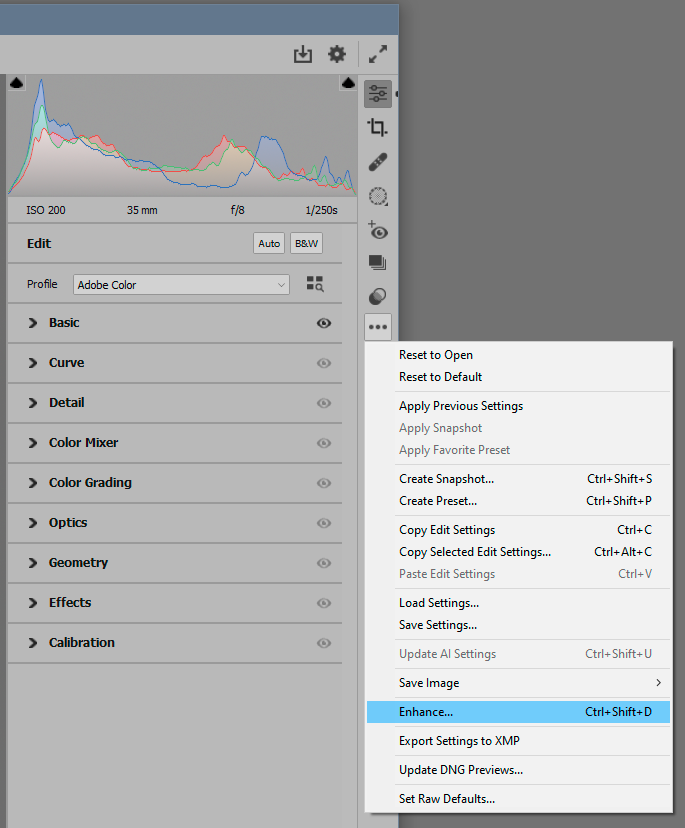Viewport: 685px width, 828px height.
Task: Select the Healing tool bandage icon
Action: click(x=378, y=162)
